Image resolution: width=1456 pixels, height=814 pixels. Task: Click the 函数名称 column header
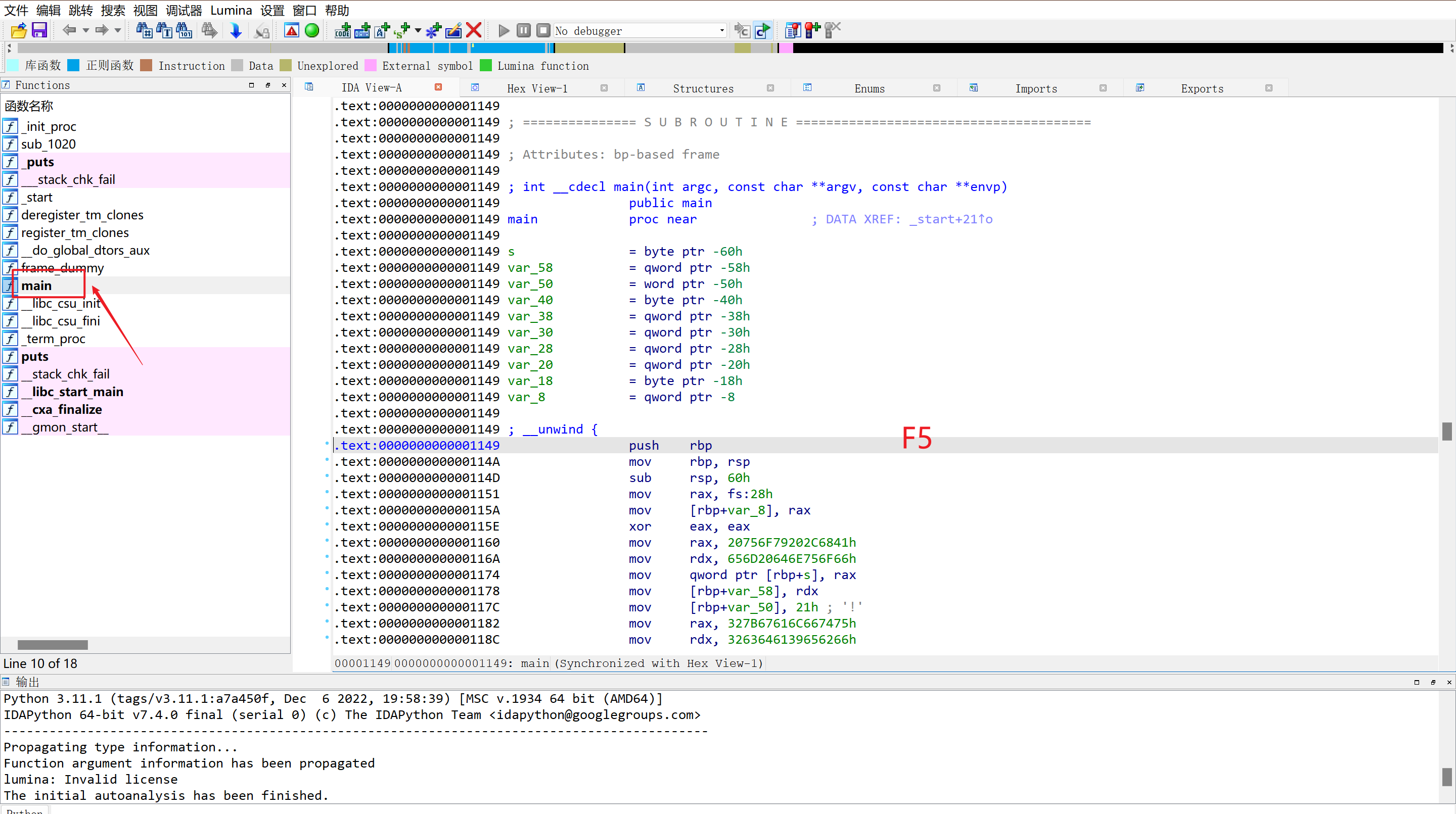click(29, 106)
